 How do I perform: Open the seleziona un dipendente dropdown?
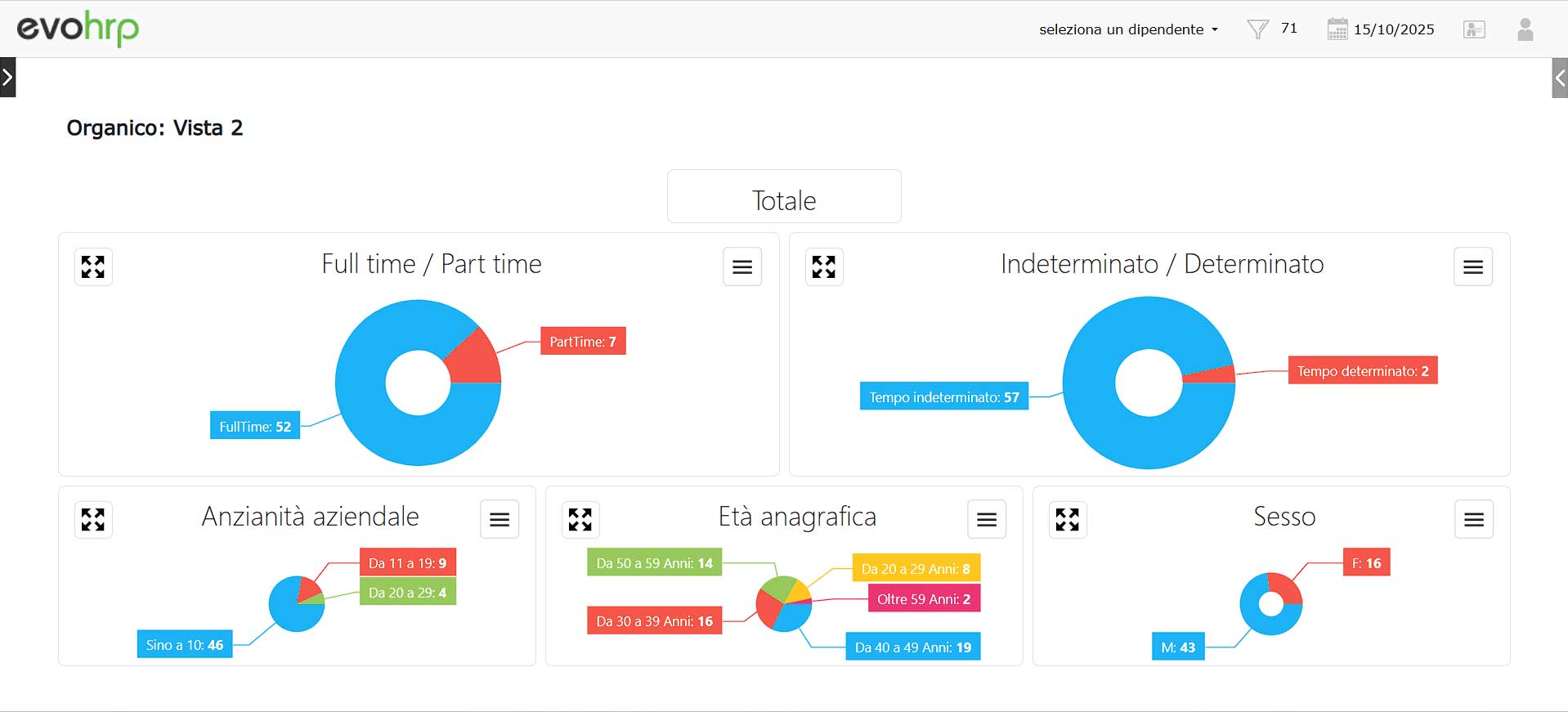(1128, 29)
